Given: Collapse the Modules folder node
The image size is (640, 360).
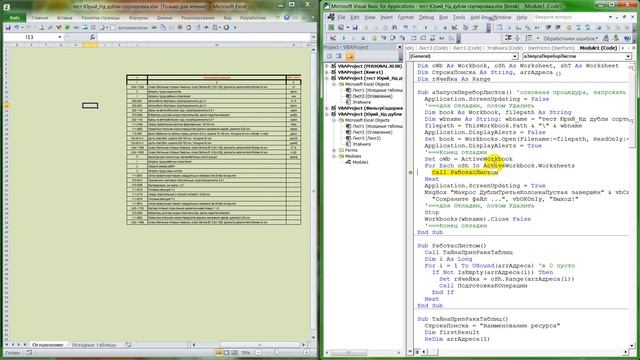Looking at the screenshot, I should click(334, 156).
